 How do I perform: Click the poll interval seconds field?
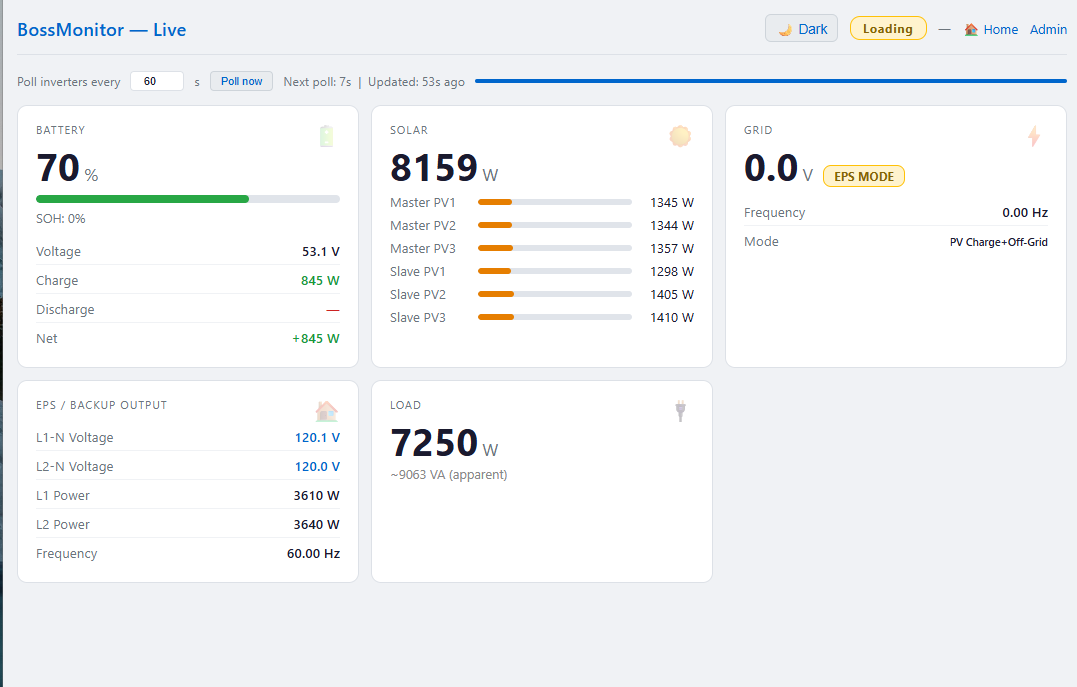point(157,81)
